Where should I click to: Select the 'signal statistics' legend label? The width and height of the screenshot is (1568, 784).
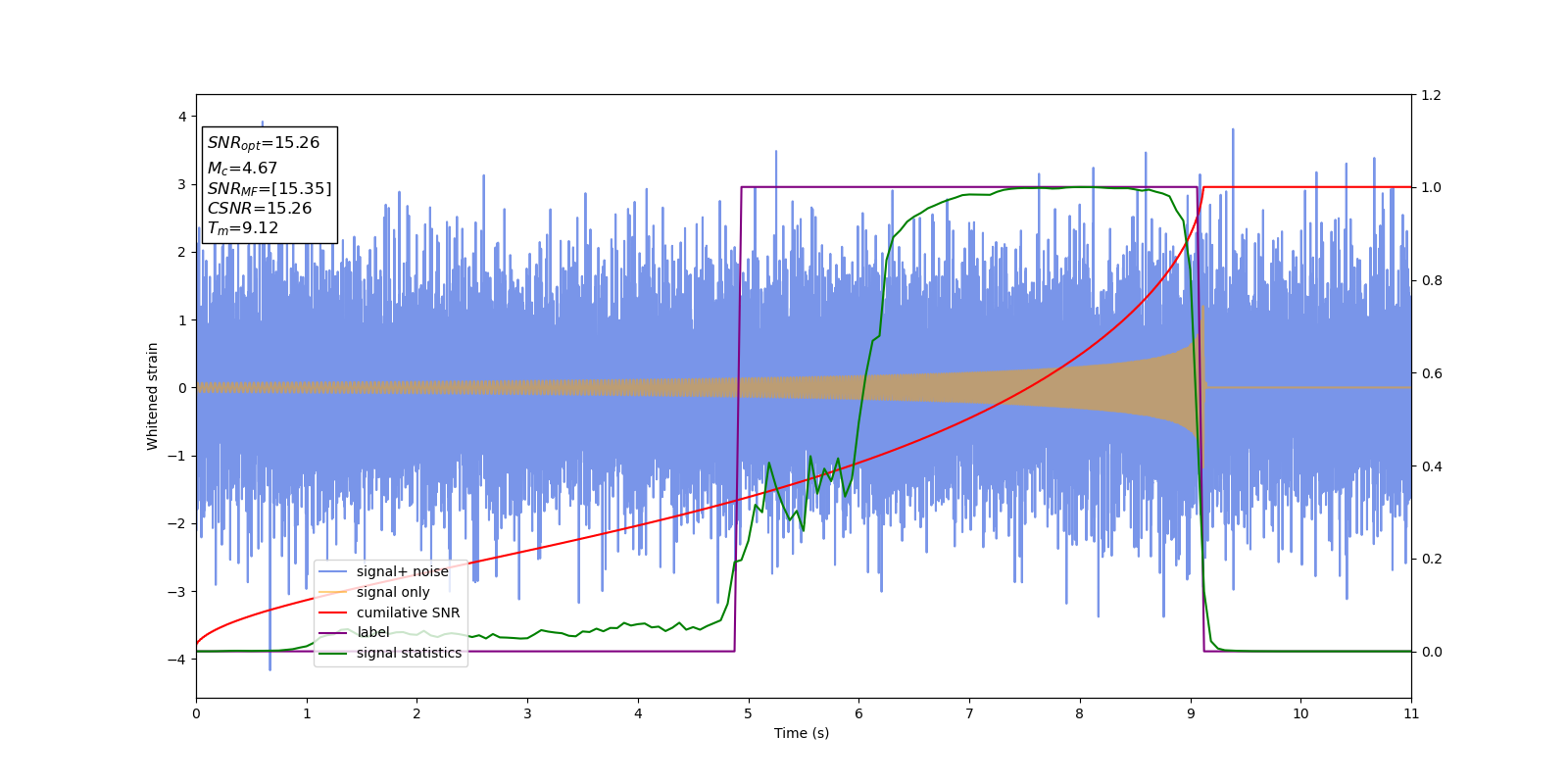[409, 653]
